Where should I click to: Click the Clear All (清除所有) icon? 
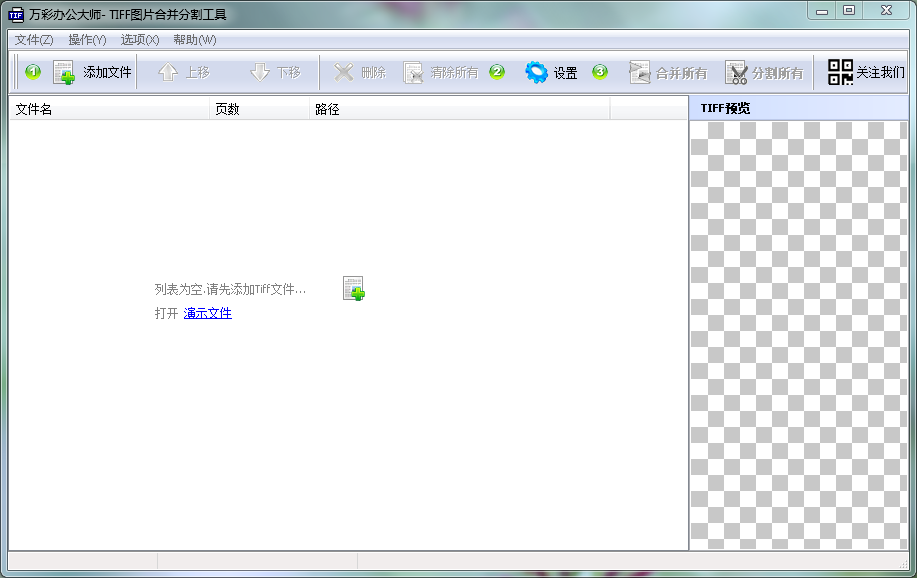tap(413, 73)
